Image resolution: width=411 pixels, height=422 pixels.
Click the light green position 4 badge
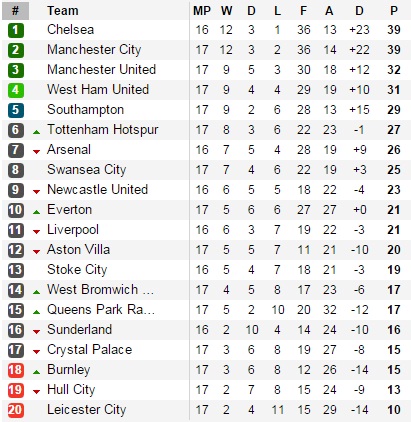(x=15, y=90)
